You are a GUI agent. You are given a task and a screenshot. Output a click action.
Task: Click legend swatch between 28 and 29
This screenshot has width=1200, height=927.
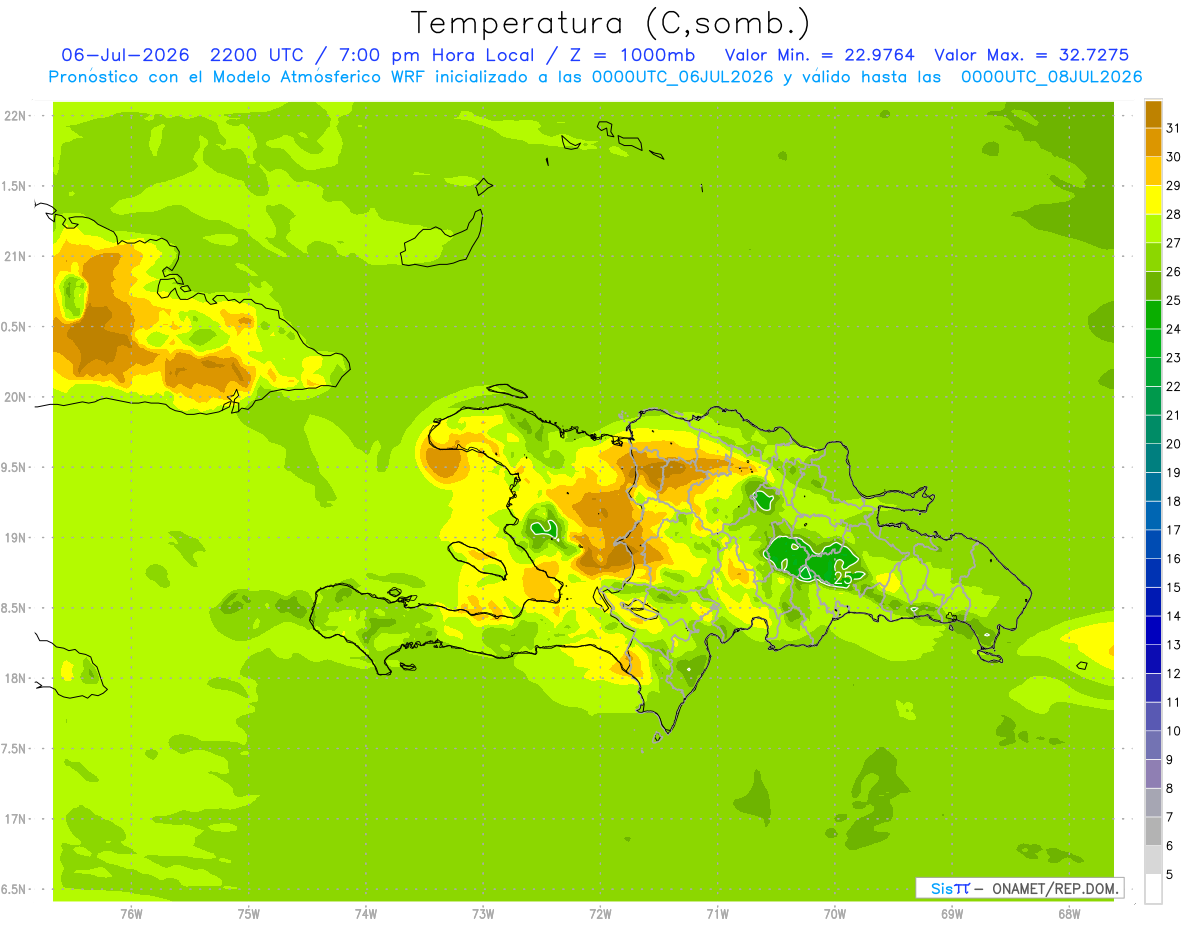[x=1153, y=200]
